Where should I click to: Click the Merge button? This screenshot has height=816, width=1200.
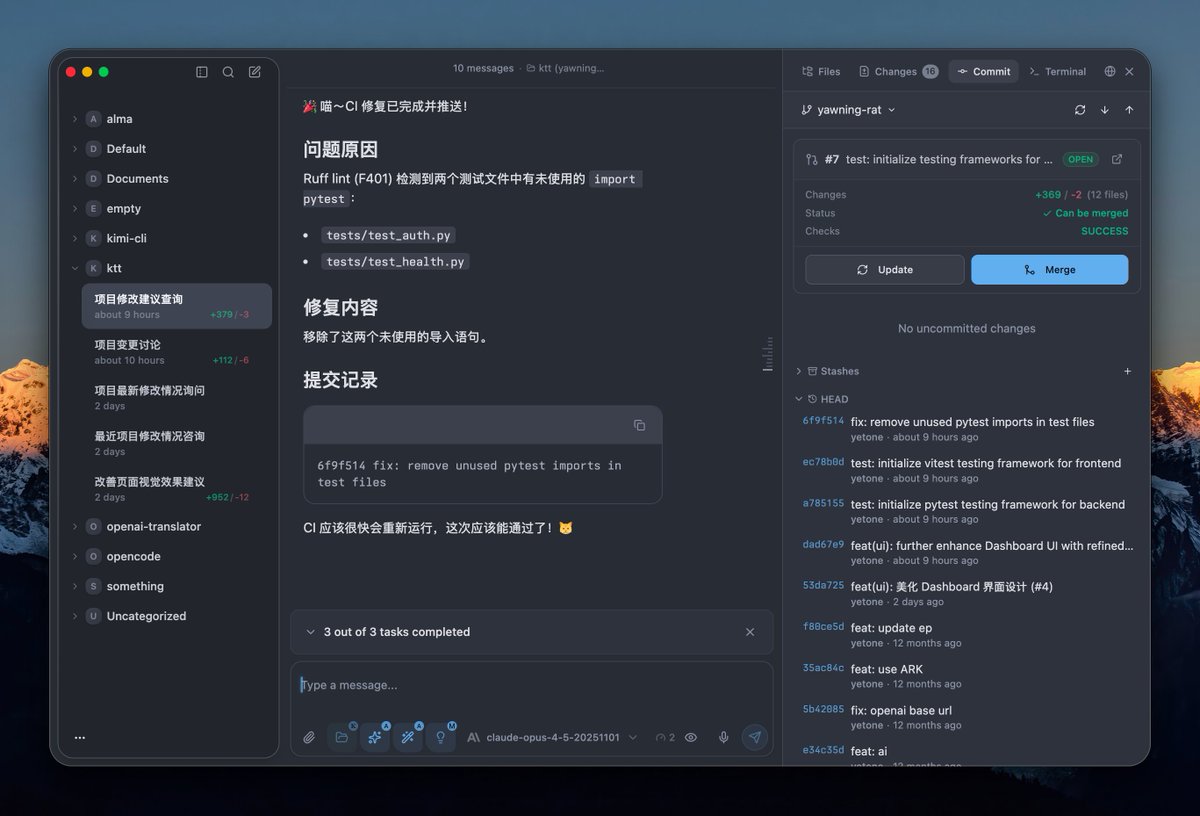(x=1049, y=270)
